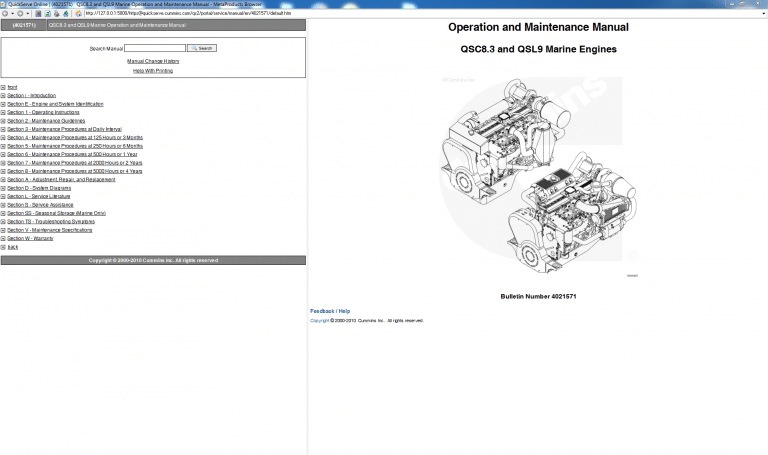
Task: Click the Bulletin Number 4021571 text
Action: click(538, 296)
